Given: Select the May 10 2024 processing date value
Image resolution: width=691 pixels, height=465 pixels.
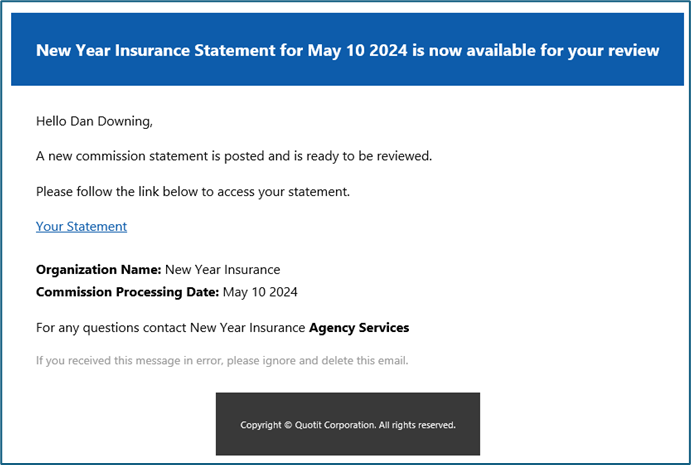Looking at the screenshot, I should (260, 292).
